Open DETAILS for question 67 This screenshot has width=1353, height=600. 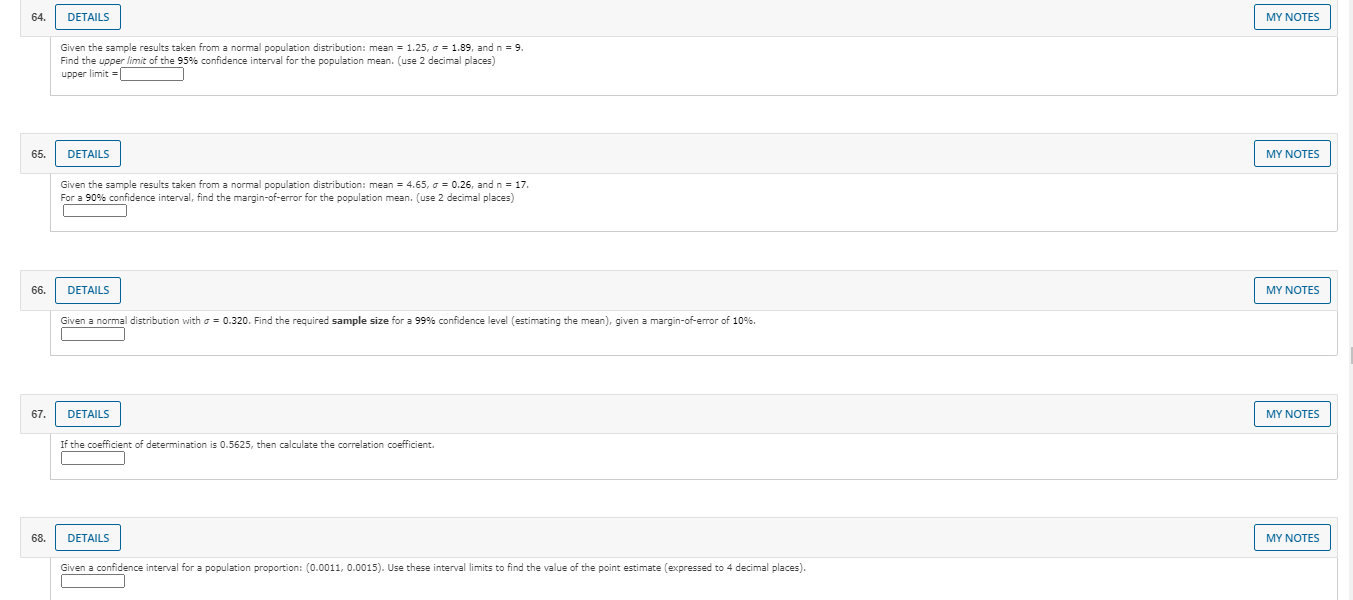tap(87, 413)
